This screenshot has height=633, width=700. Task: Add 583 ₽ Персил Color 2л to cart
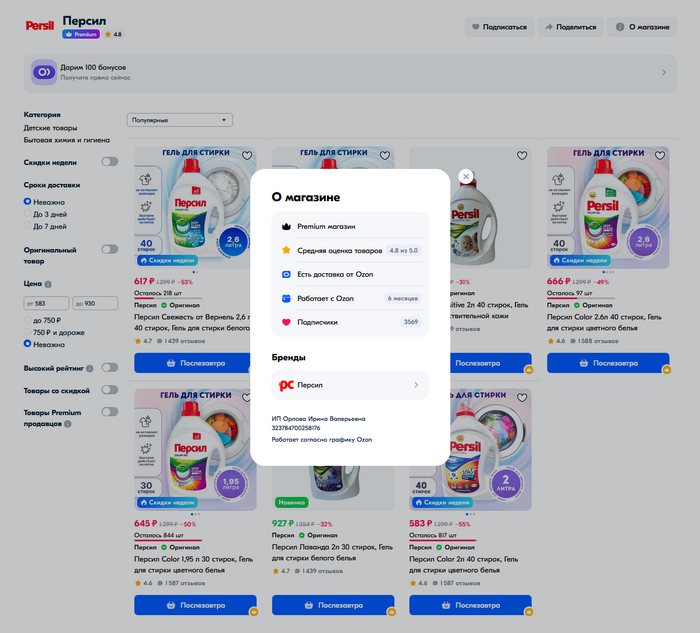pos(471,605)
